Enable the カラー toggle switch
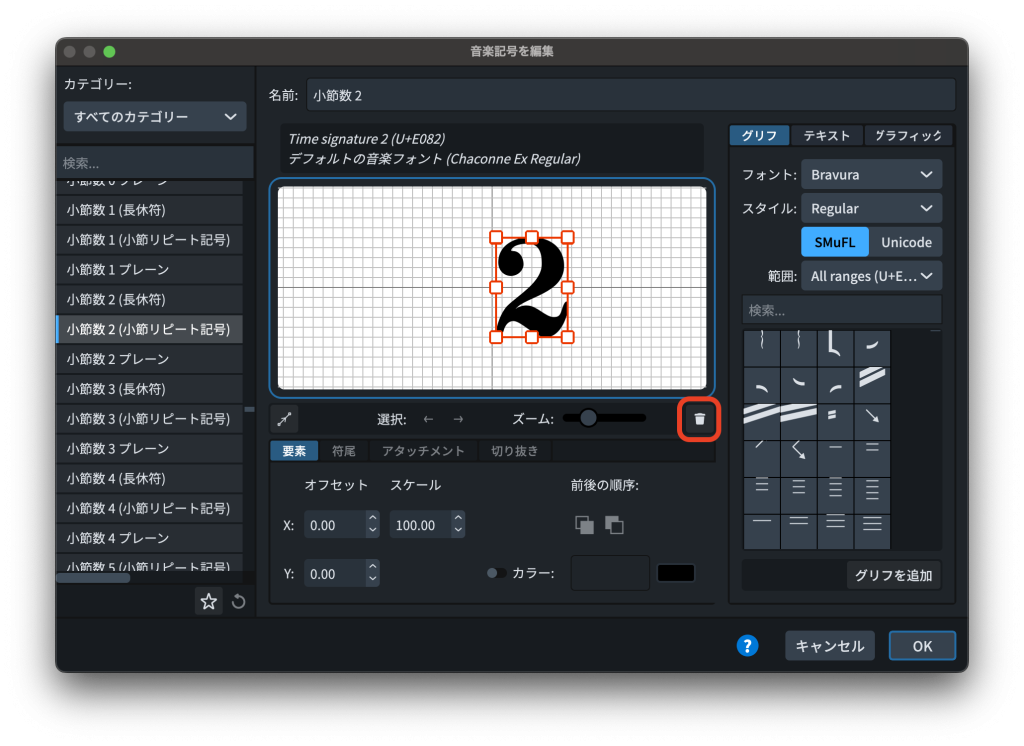Viewport: 1024px width, 746px height. [494, 574]
